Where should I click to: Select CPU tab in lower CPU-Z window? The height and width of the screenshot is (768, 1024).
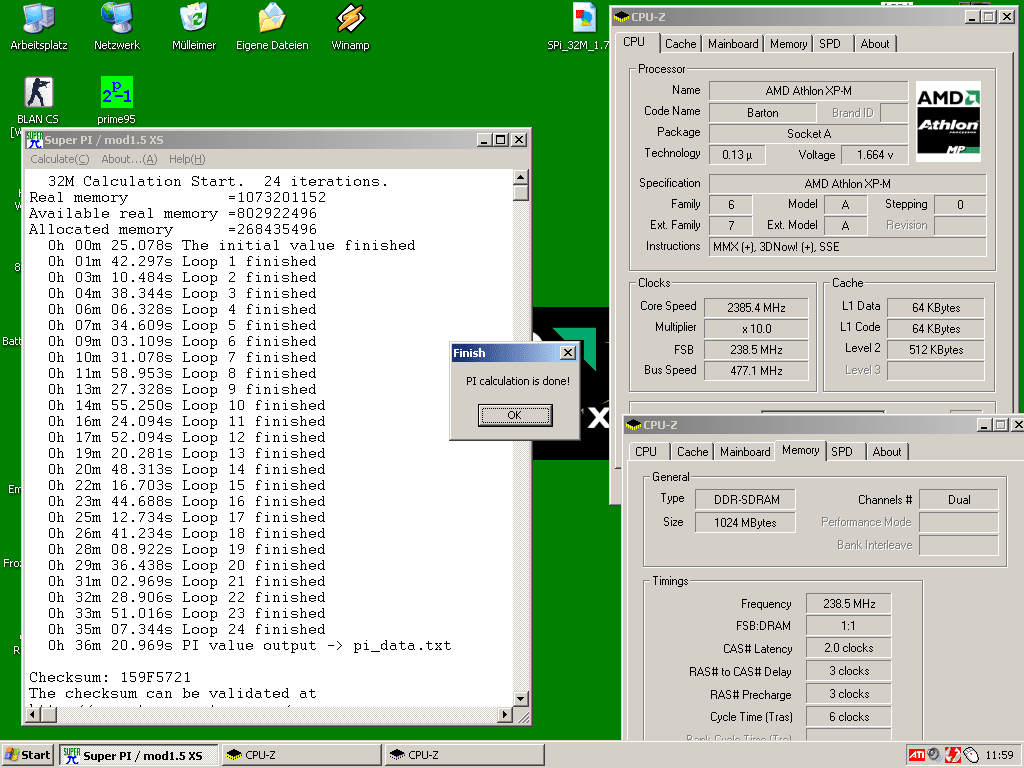646,452
